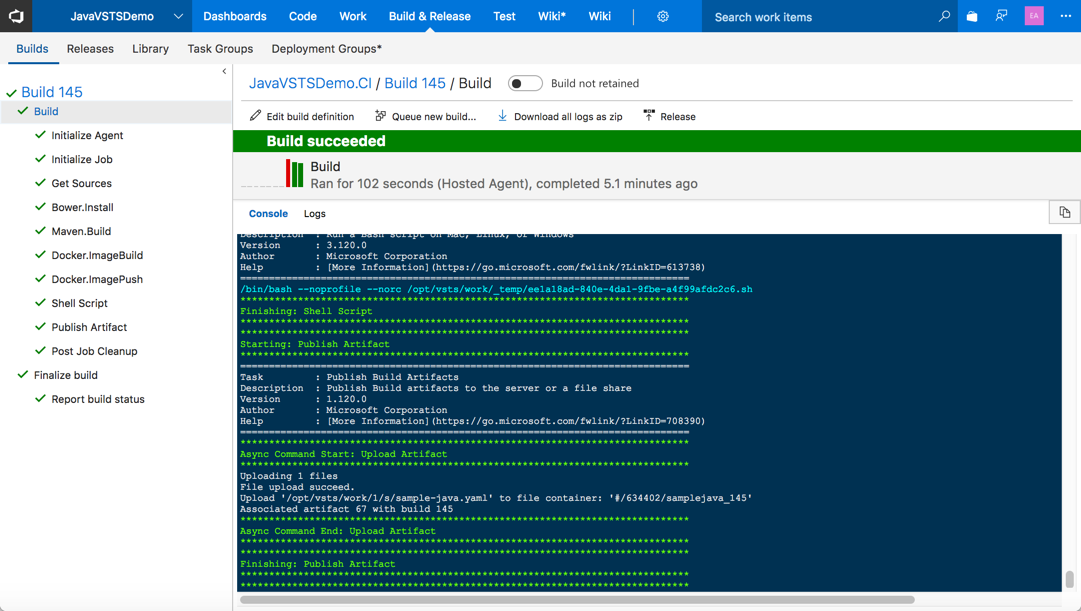This screenshot has width=1081, height=611.
Task: Create a Release using the rocket icon
Action: 668,116
